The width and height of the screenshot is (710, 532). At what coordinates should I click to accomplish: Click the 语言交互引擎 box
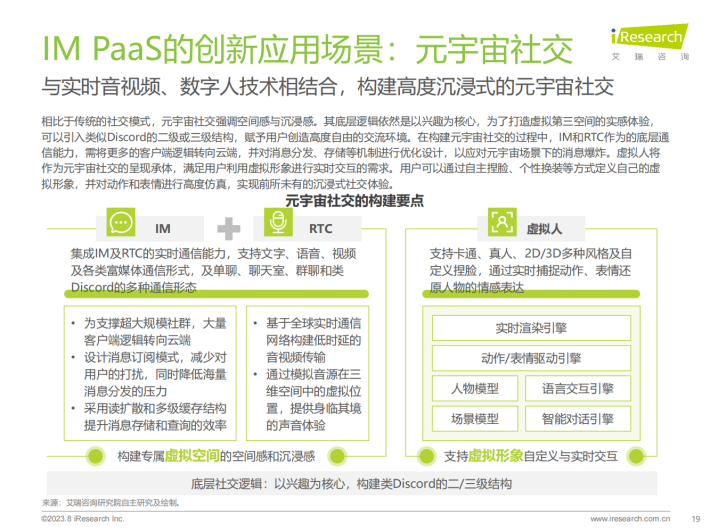[x=585, y=388]
